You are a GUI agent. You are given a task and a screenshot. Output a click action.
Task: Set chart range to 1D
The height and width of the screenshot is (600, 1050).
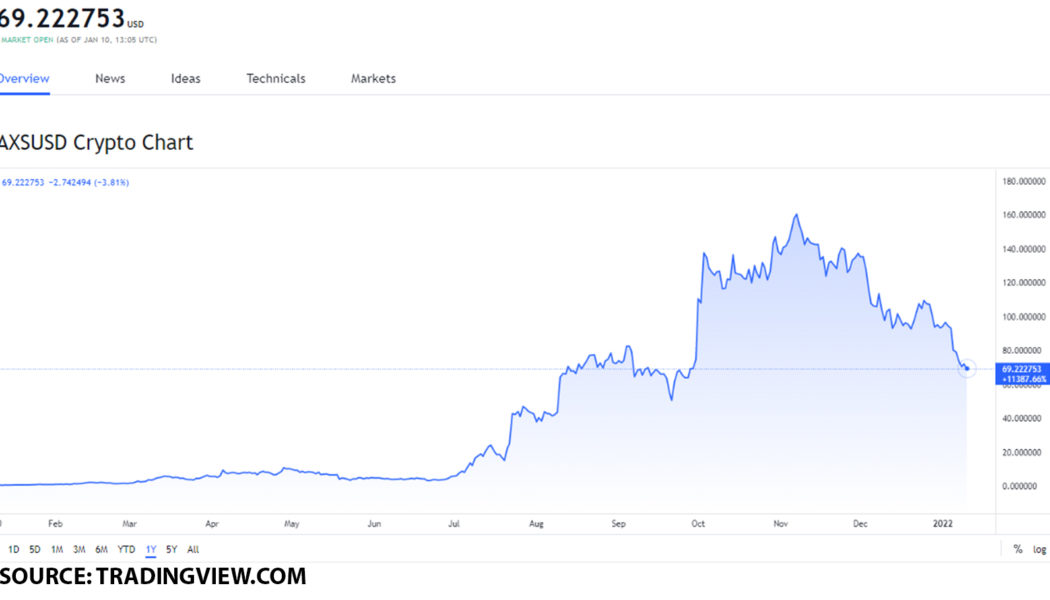(x=14, y=549)
